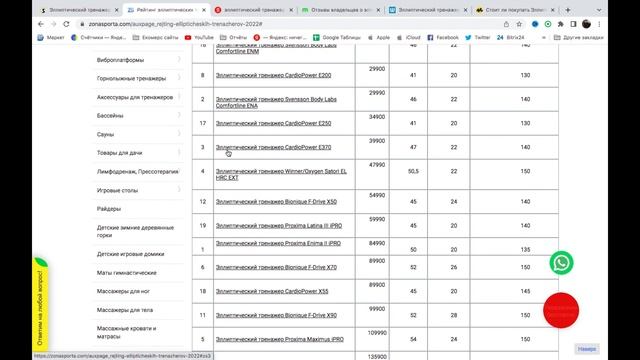This screenshot has height=360, width=640.
Task: Open CardioPower X55 trainer link
Action: (x=272, y=291)
